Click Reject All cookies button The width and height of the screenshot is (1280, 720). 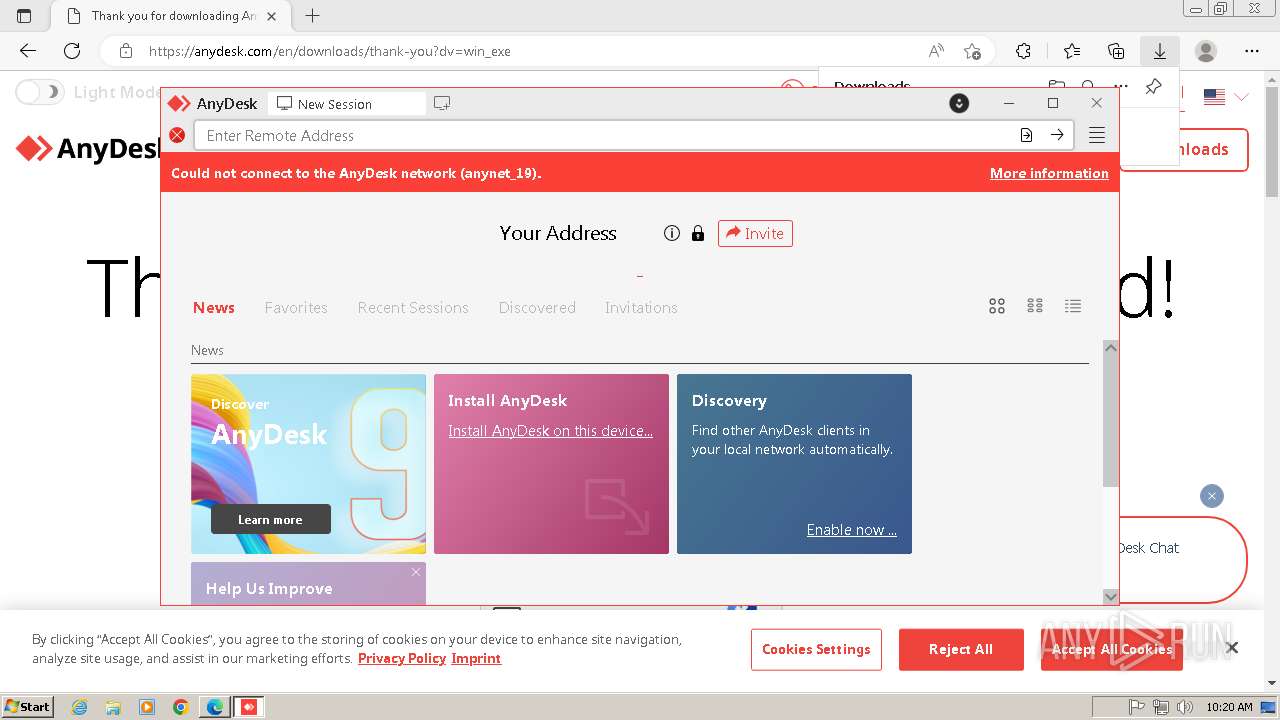pos(961,649)
